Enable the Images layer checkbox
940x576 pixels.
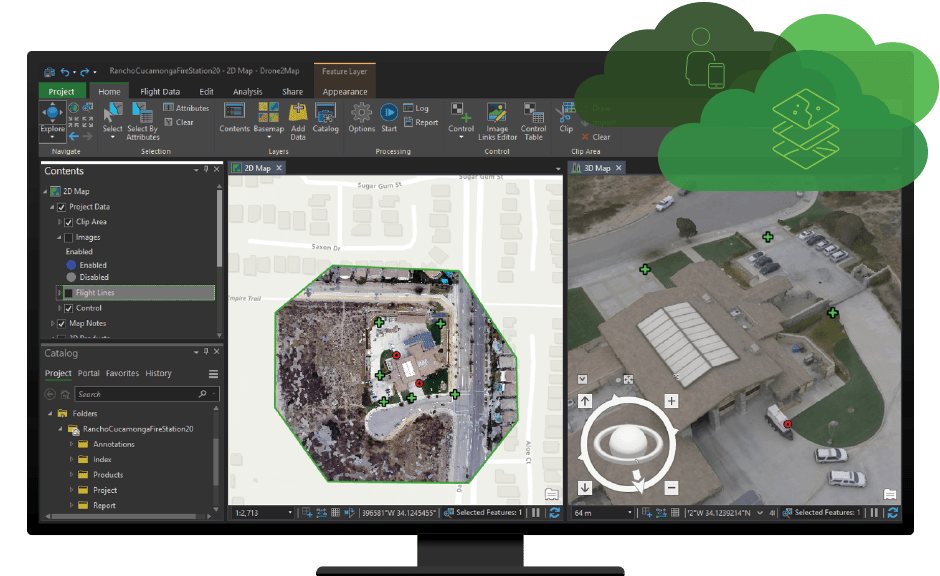68,237
